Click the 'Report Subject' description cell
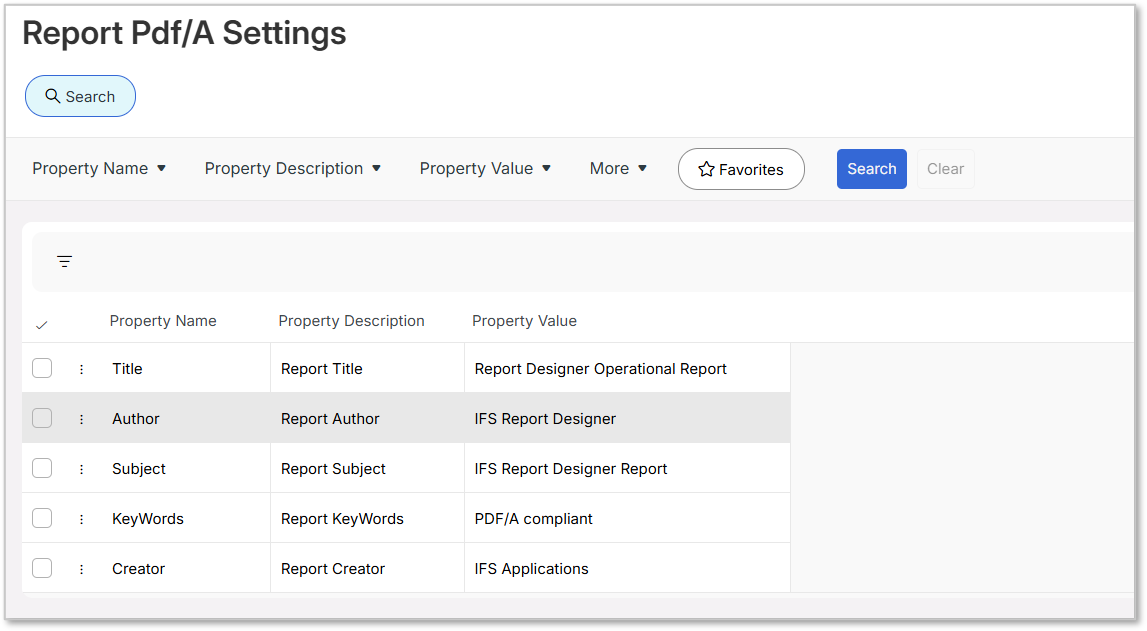 (367, 468)
